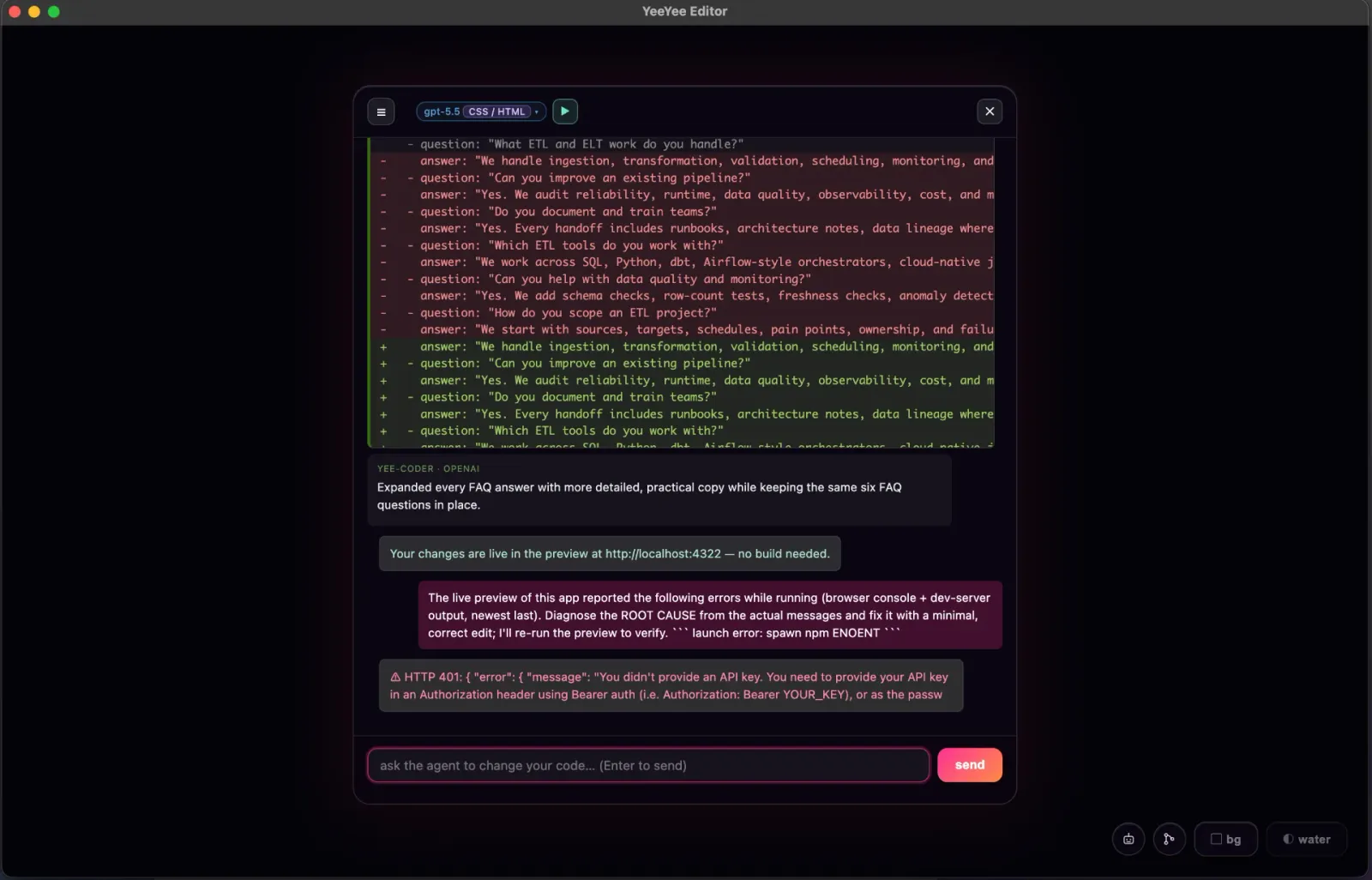
Task: Click the user message about live preview errors
Action: [709, 615]
